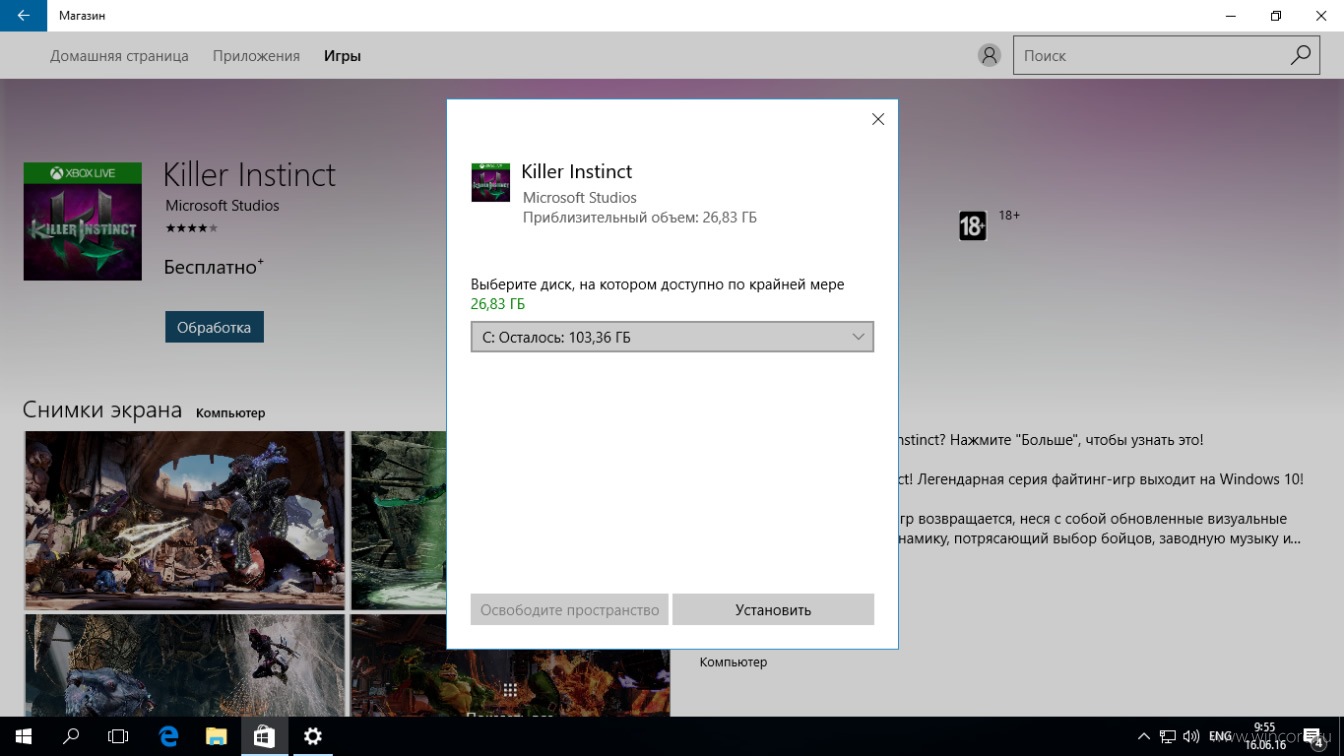The image size is (1344, 756).
Task: Click the 18+ age rating badge
Action: [x=972, y=226]
